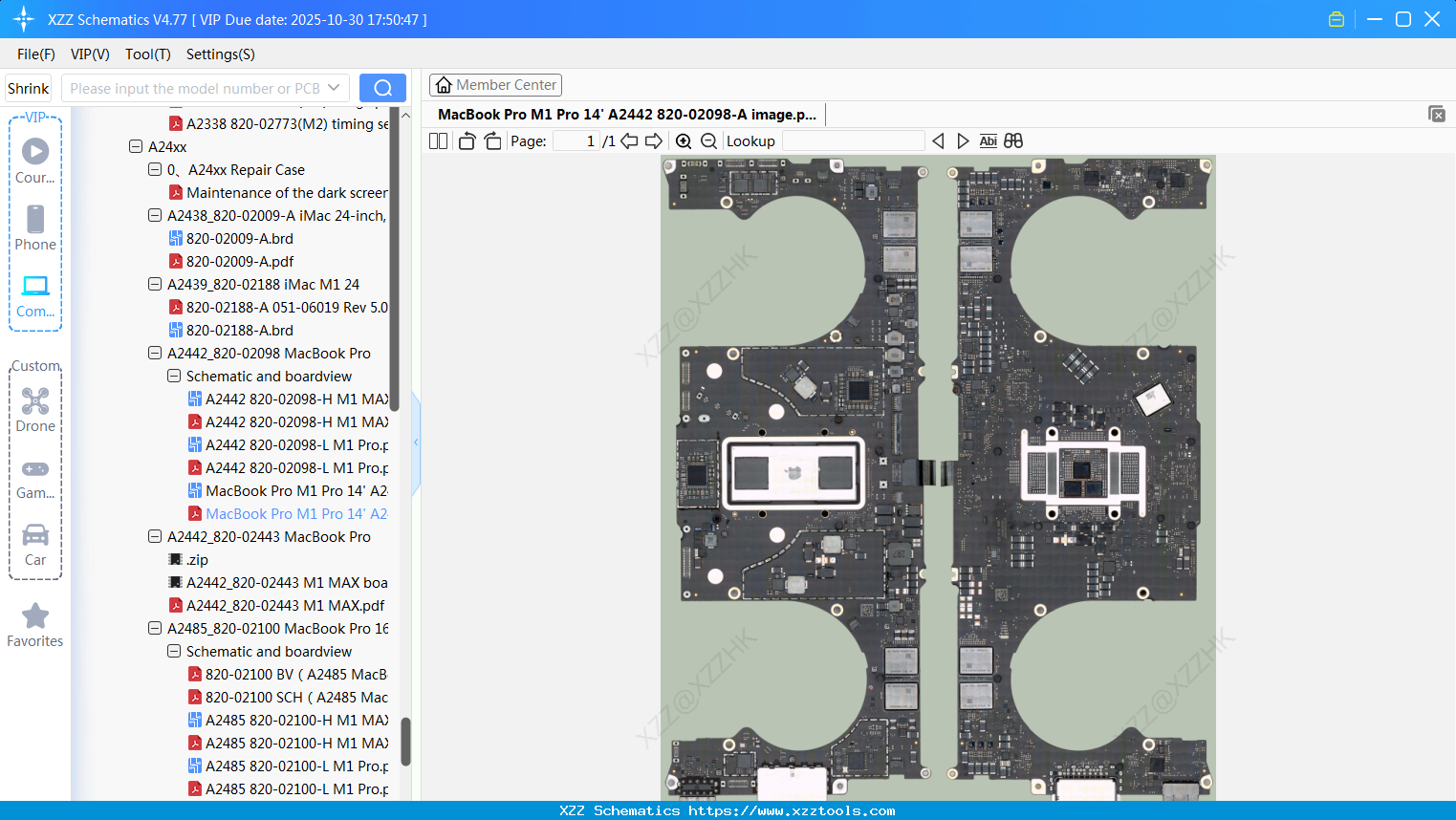The height and width of the screenshot is (820, 1456).
Task: Click the zoom out magnifier
Action: click(708, 141)
